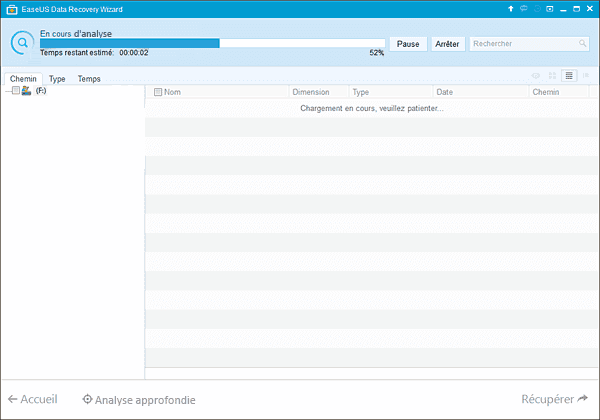This screenshot has width=600, height=420.
Task: Open the Chemin tab
Action: (x=23, y=79)
